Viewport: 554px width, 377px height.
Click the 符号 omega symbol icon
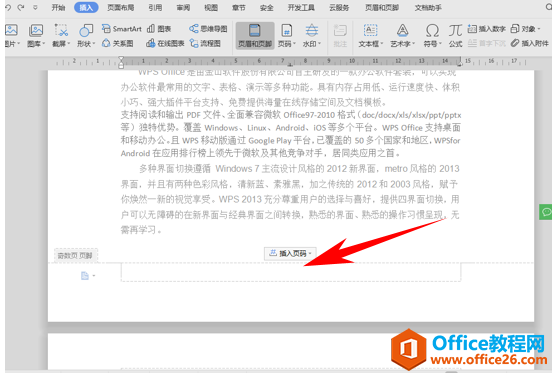coord(432,31)
